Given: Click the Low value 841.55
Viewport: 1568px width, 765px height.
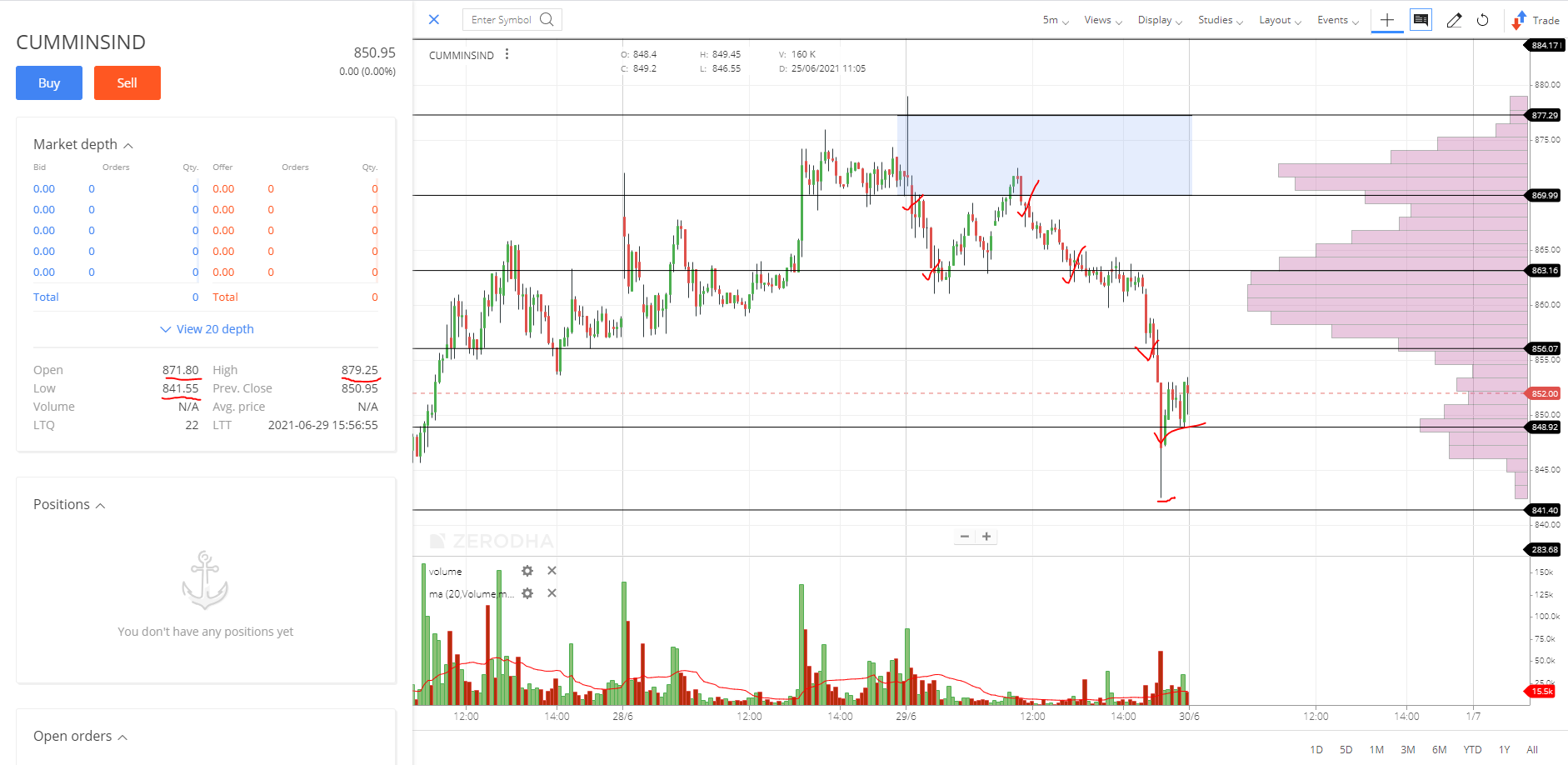Looking at the screenshot, I should coord(181,388).
